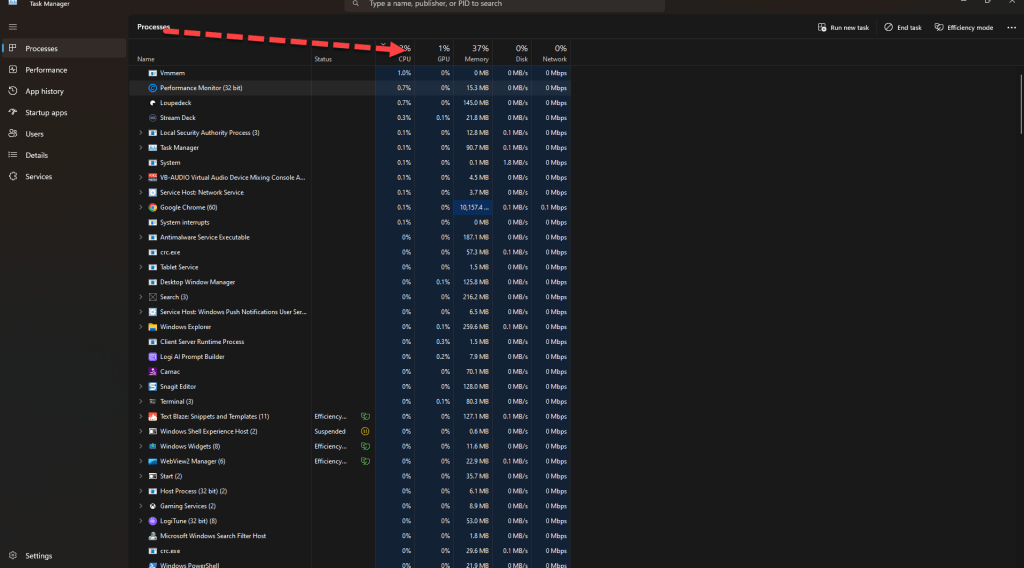Expand Search (3) process group
1024x568 pixels.
click(140, 297)
